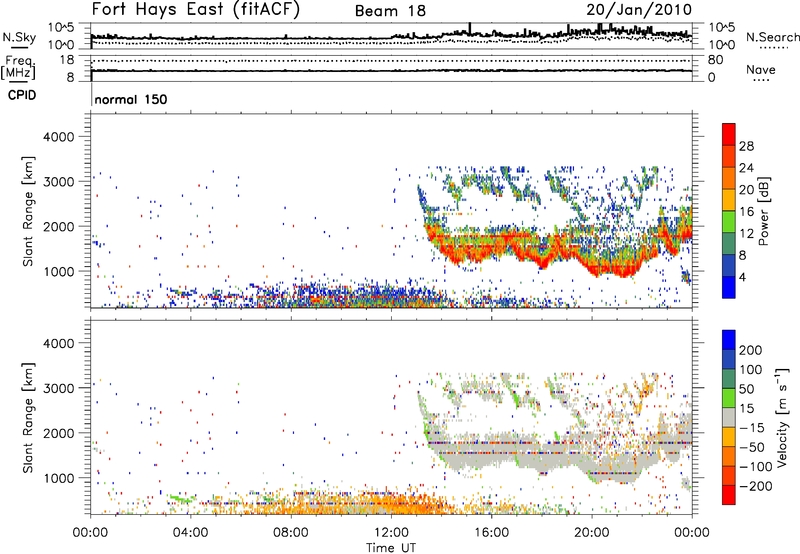Screen dimensions: 800x554
Task: Click the '20' power colorbar label
Action: tap(746, 190)
